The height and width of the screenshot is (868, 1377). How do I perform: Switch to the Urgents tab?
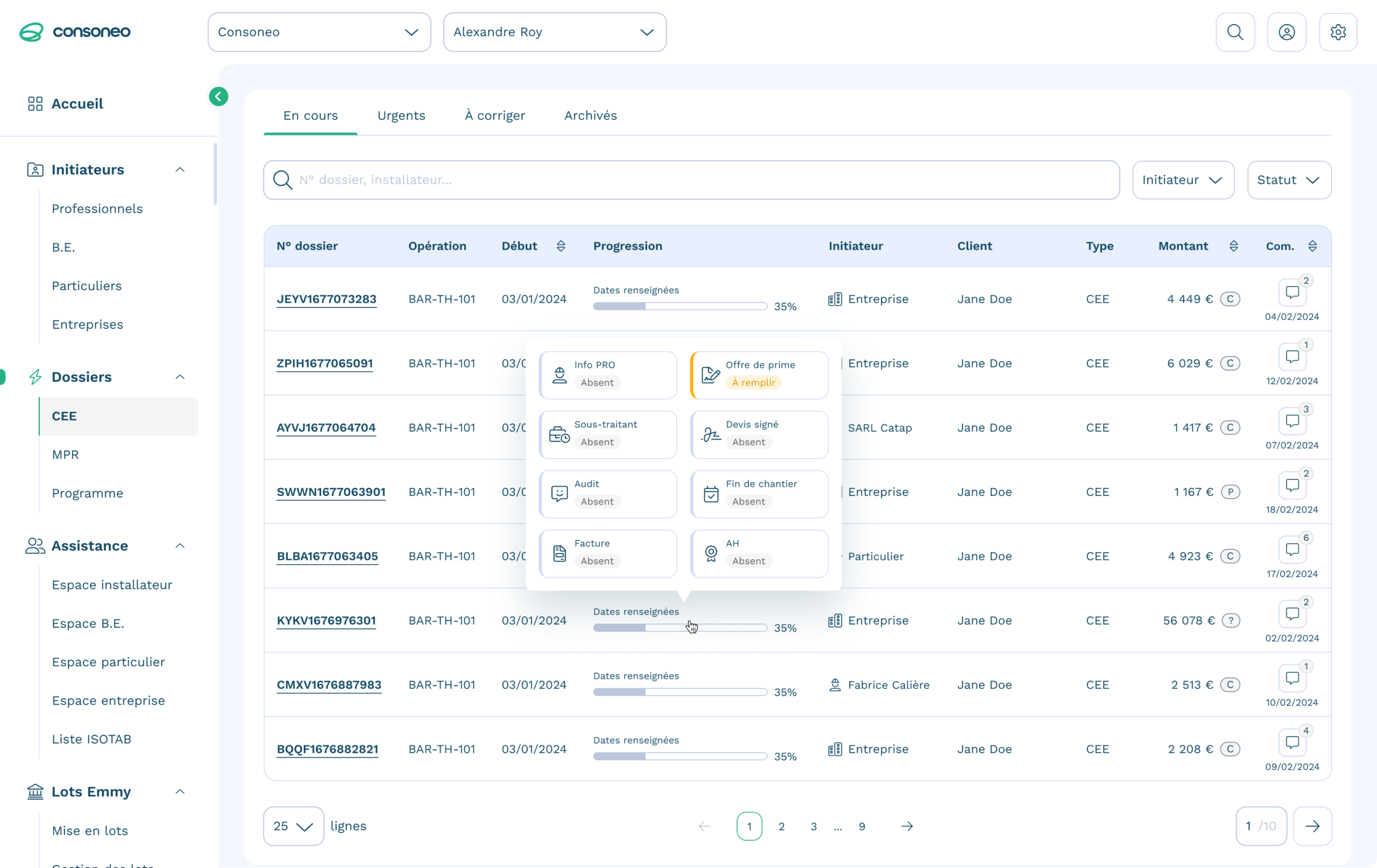tap(401, 116)
